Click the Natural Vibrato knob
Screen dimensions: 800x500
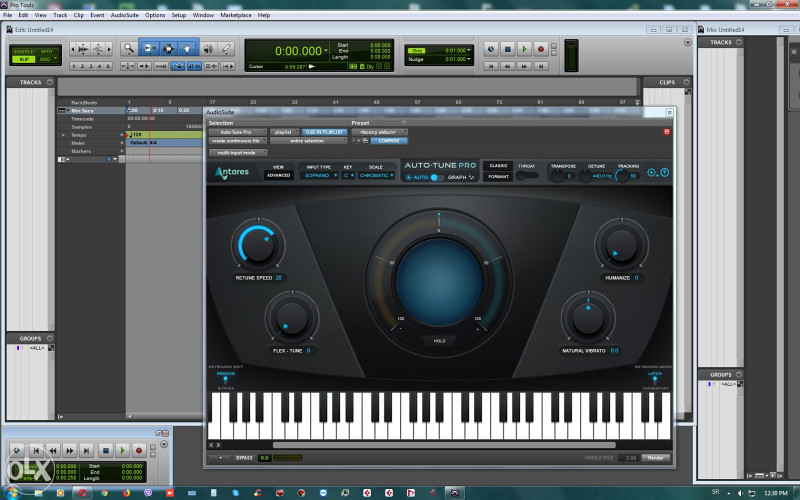(588, 319)
